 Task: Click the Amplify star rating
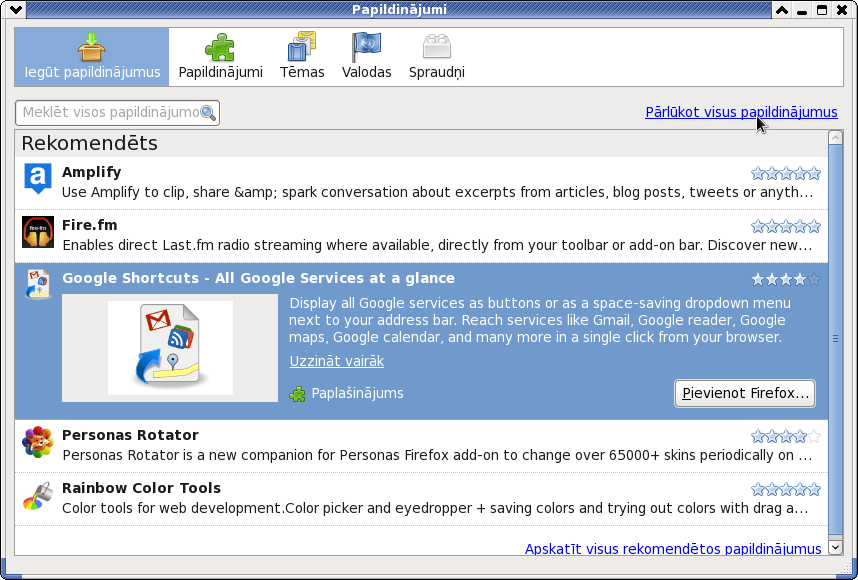[786, 173]
